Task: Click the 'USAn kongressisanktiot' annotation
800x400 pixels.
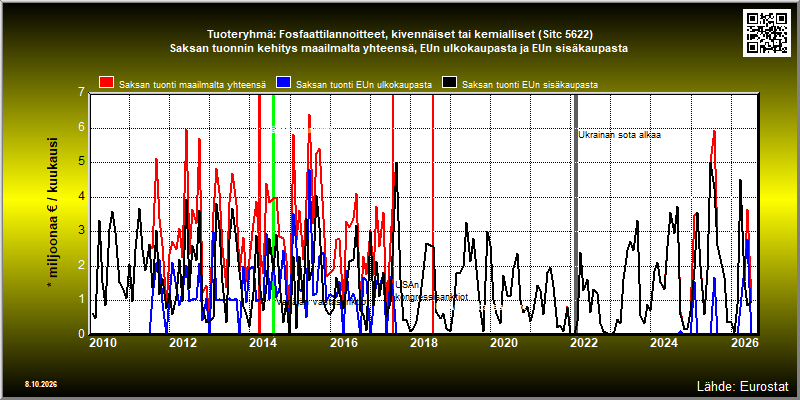Action: 431,291
